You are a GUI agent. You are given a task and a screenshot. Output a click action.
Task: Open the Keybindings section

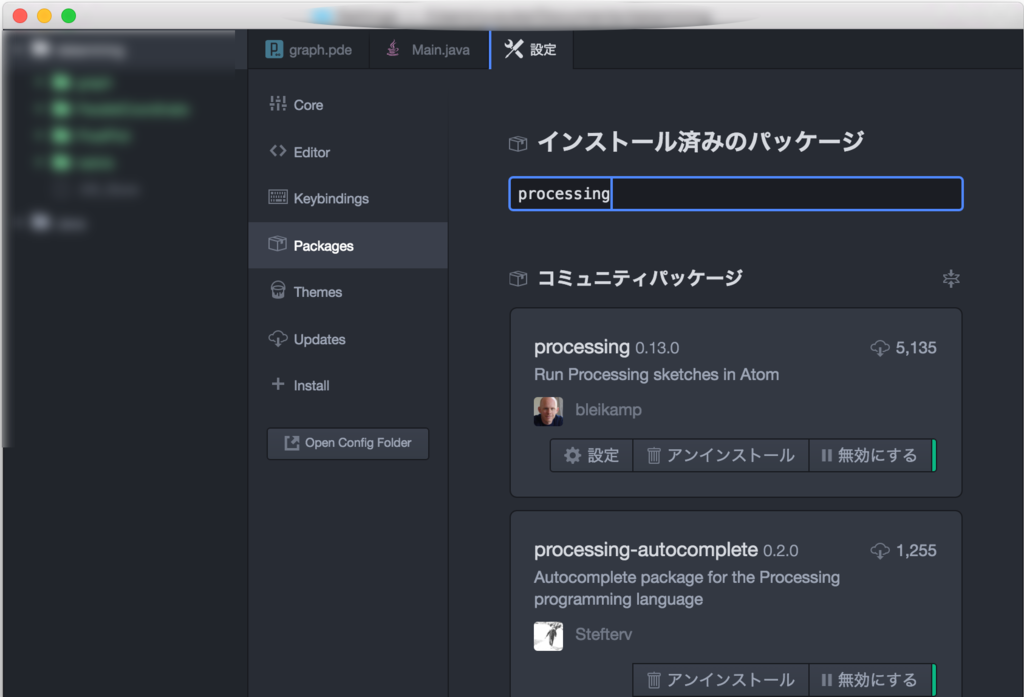pyautogui.click(x=347, y=199)
